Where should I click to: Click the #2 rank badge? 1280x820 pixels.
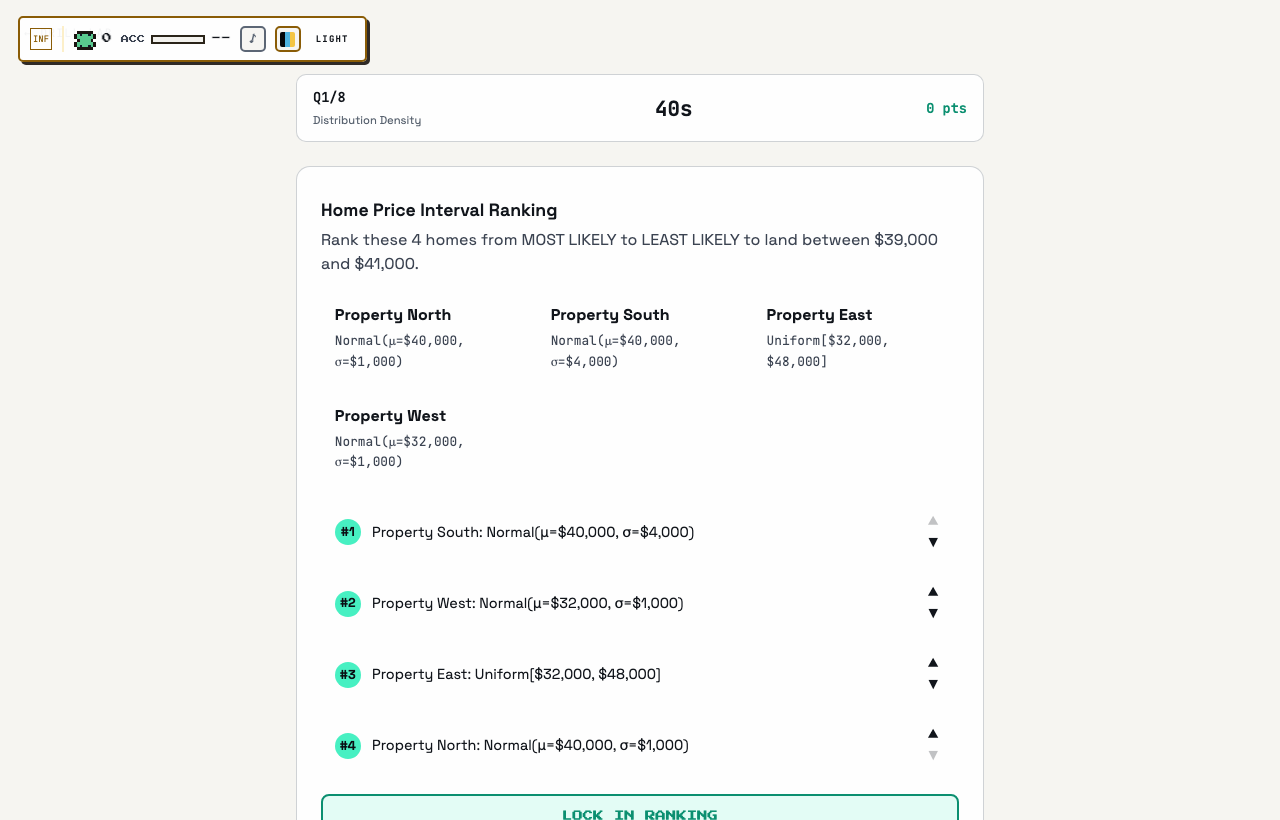click(348, 603)
